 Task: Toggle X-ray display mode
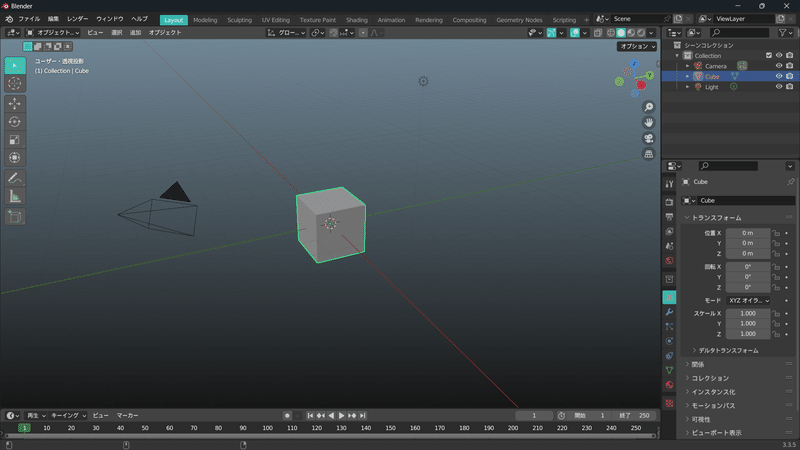click(598, 33)
